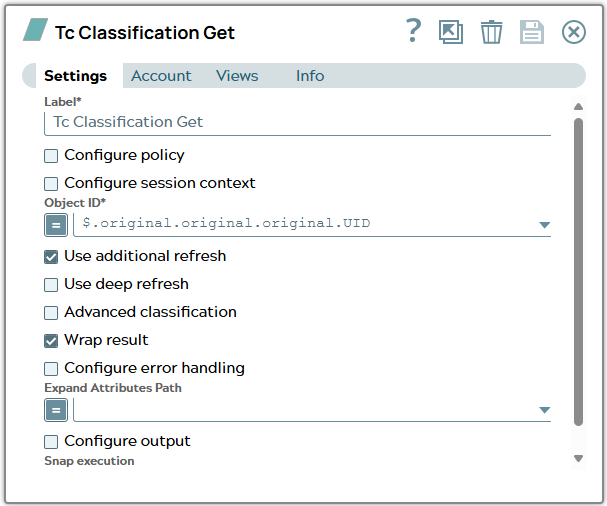
Task: Click the 'Tc Classification Get' dialog title
Action: [x=145, y=33]
